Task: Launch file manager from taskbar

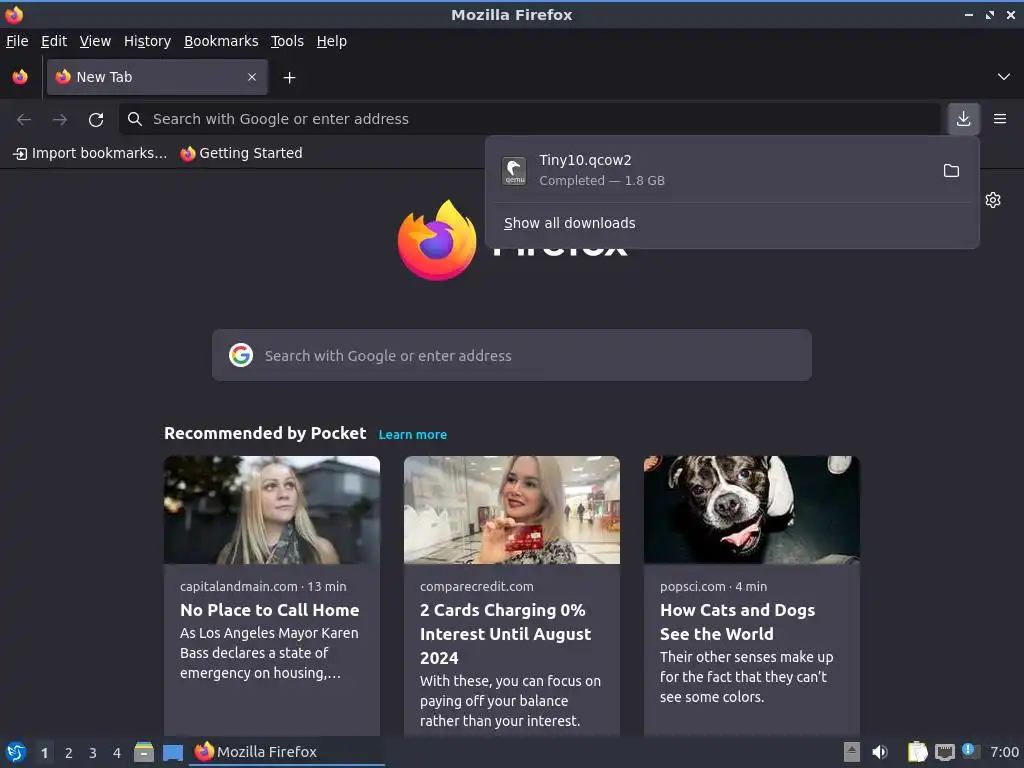Action: click(x=144, y=752)
